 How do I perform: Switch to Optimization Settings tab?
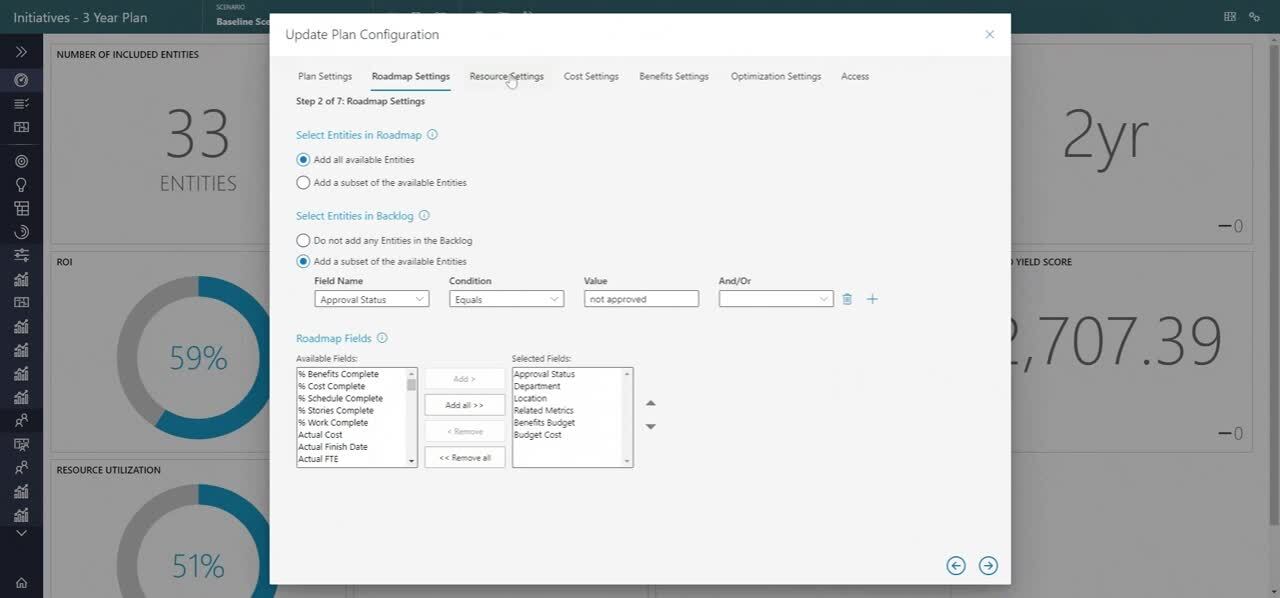[776, 76]
